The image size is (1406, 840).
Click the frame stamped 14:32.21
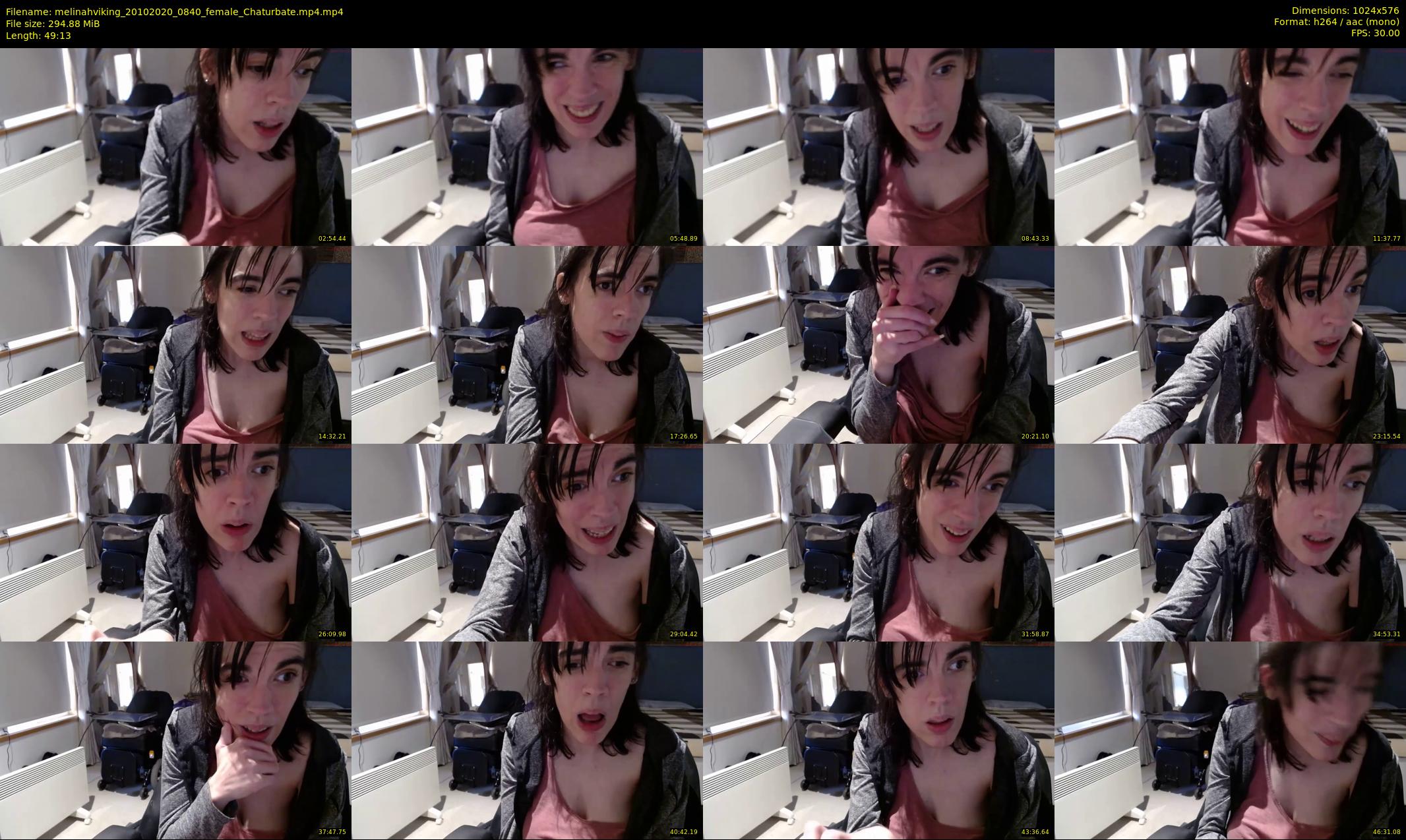click(175, 344)
